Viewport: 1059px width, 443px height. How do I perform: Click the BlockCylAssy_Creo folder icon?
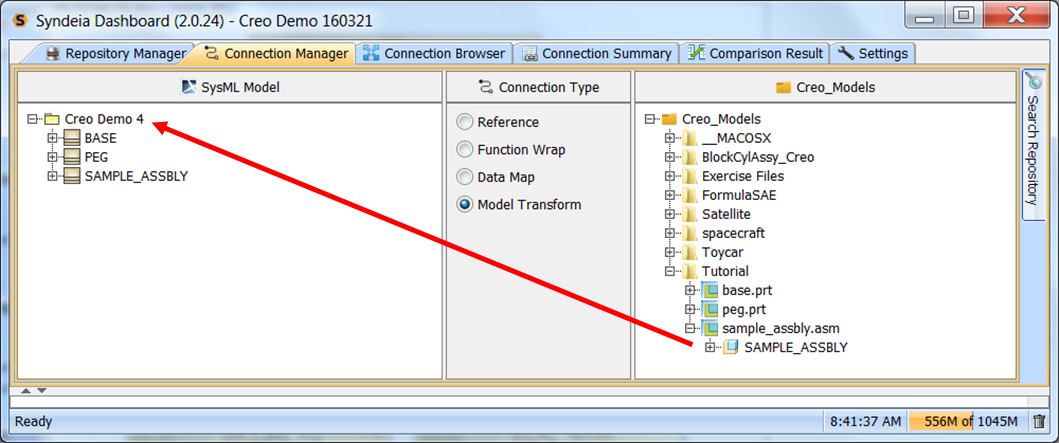[x=690, y=157]
